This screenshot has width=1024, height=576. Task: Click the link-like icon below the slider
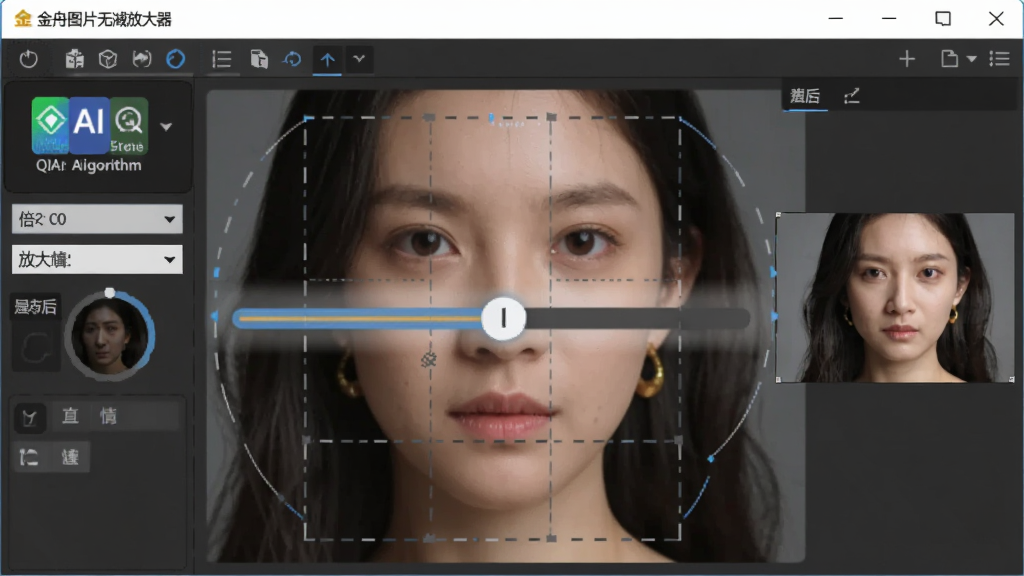428,359
